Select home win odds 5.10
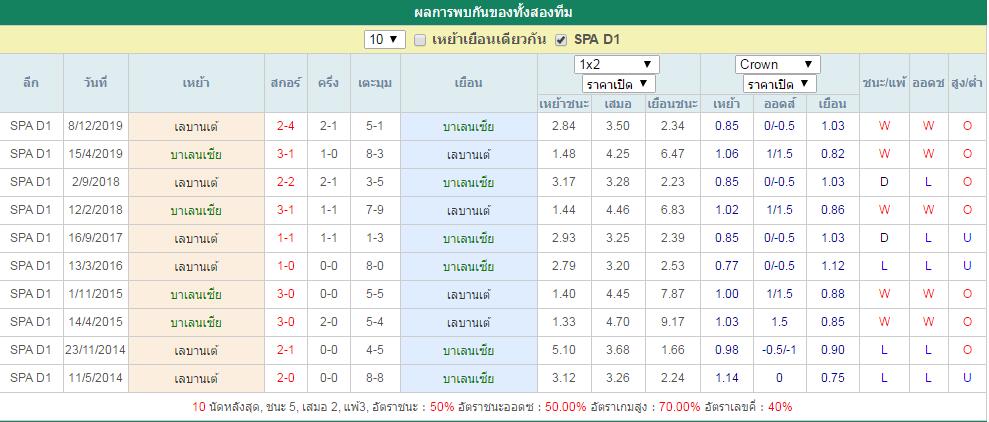 click(x=563, y=349)
